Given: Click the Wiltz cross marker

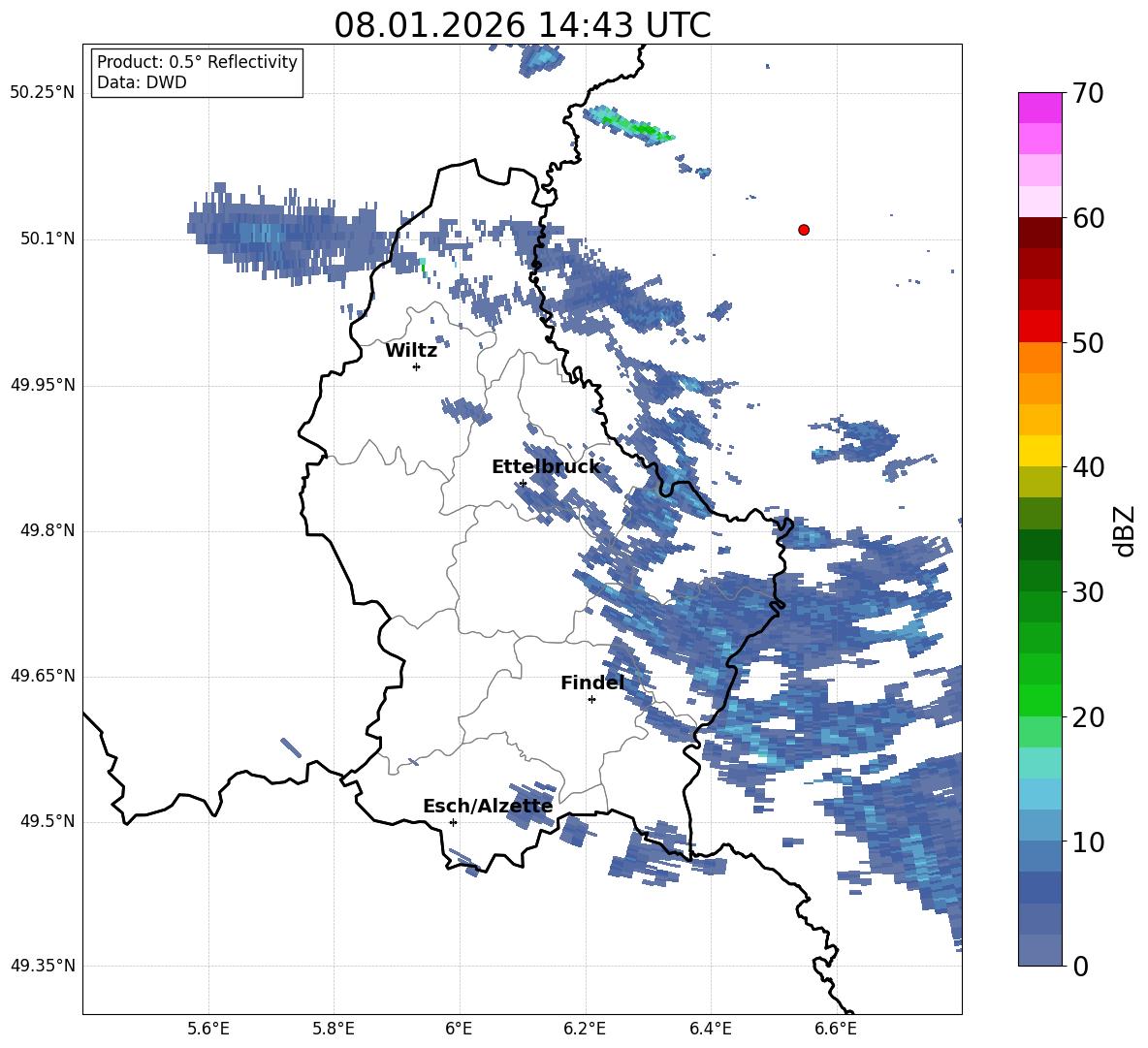Looking at the screenshot, I should tap(417, 366).
